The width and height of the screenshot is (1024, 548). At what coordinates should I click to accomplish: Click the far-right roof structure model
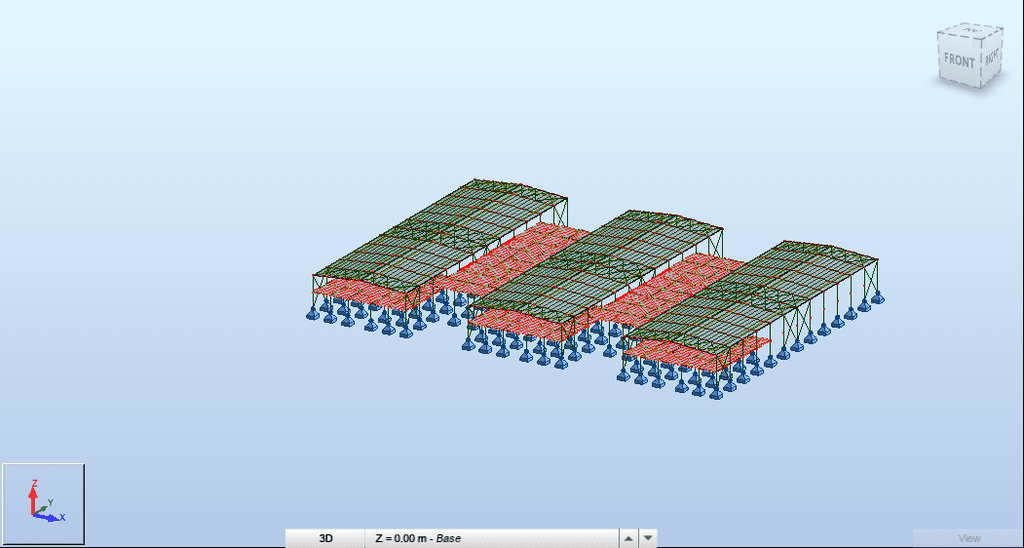(x=750, y=297)
